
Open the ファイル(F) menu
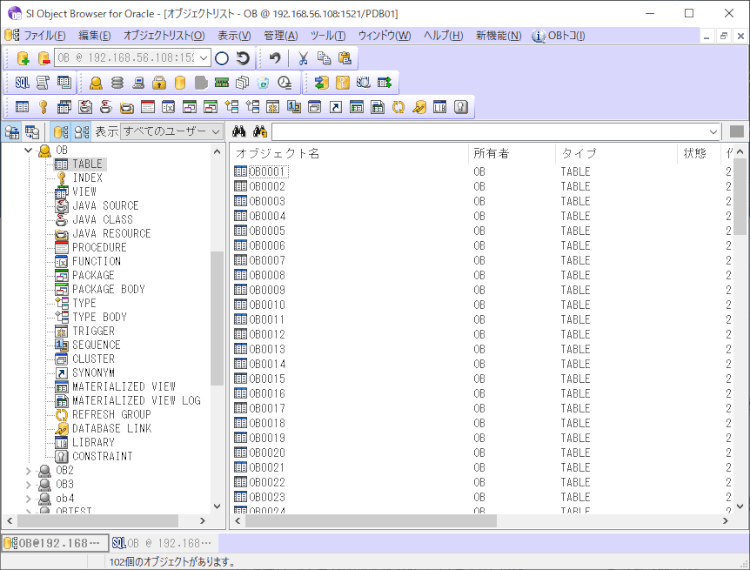coord(44,35)
